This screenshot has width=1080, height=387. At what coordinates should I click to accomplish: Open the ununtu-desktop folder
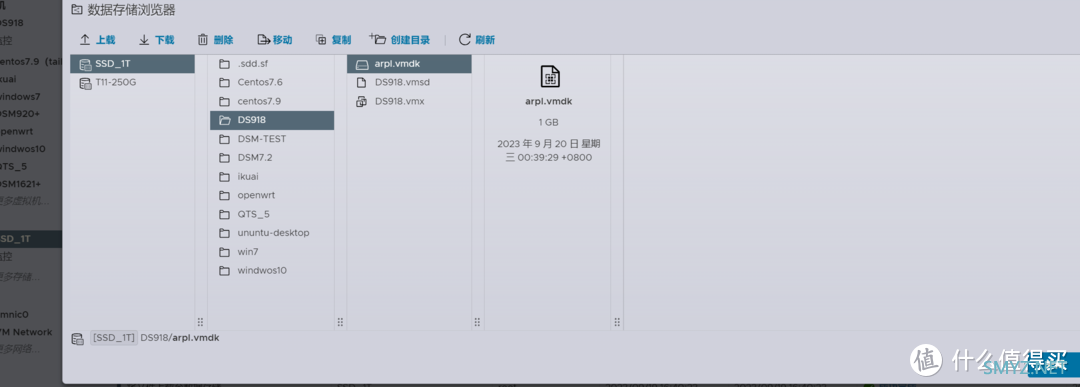point(272,233)
